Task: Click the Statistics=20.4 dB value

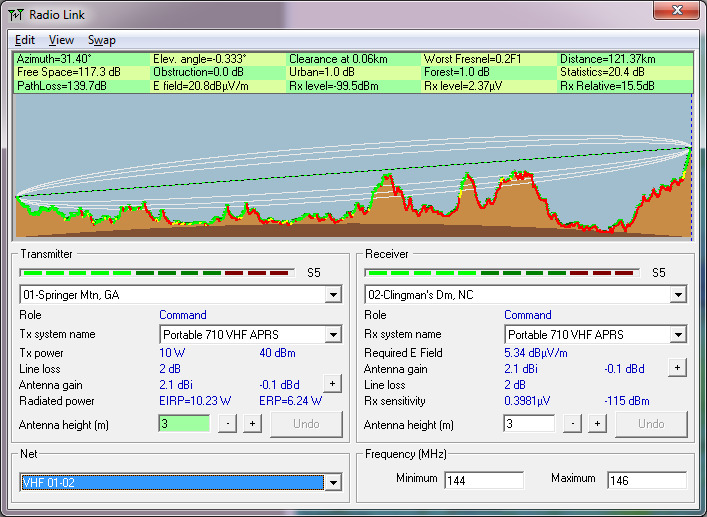Action: (x=602, y=73)
